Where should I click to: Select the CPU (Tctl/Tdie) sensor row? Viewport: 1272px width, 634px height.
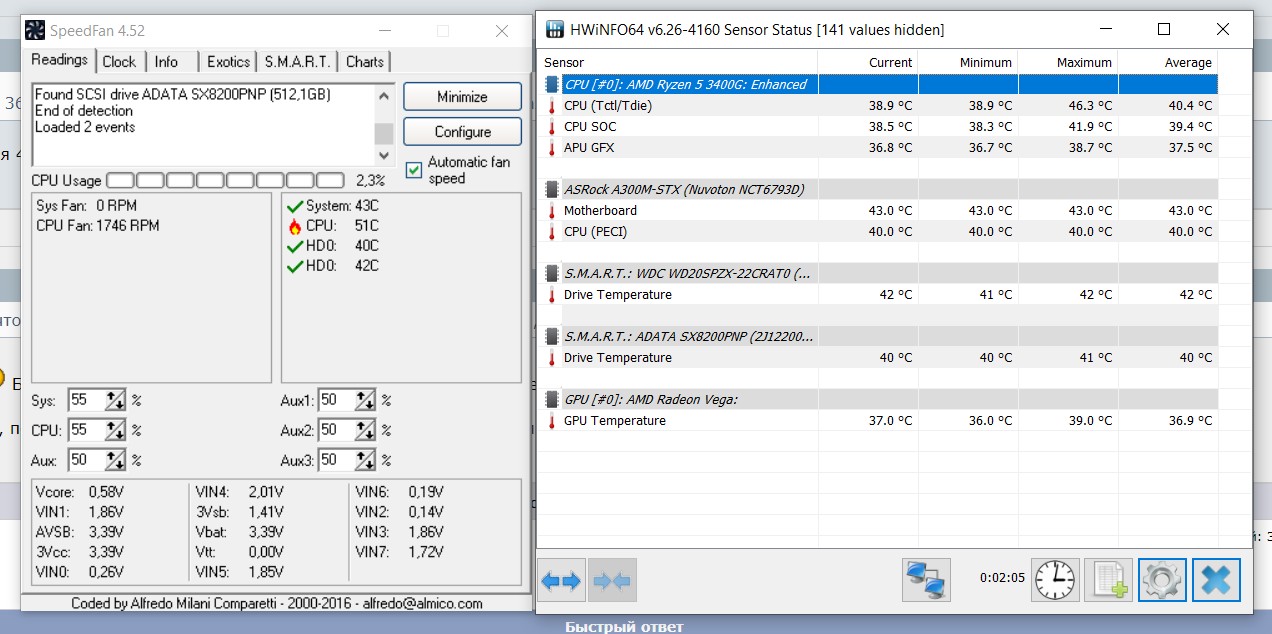click(881, 105)
